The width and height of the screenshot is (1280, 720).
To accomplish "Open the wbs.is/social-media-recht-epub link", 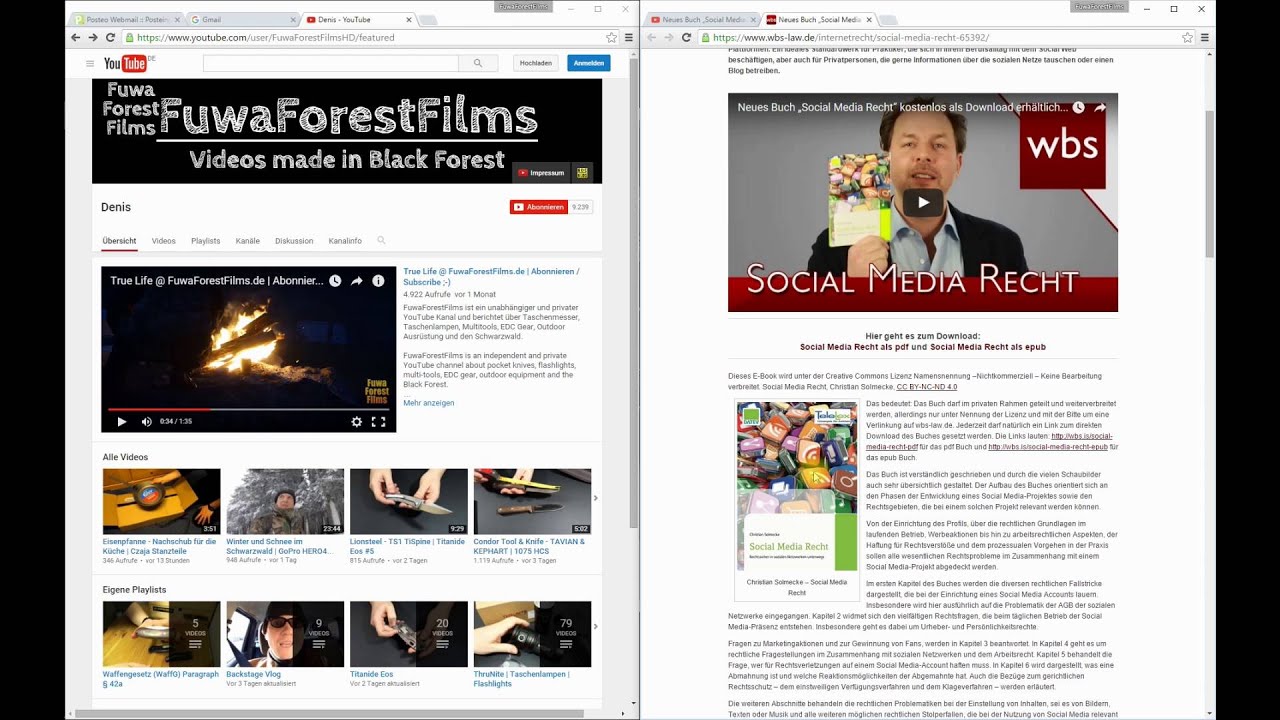I will point(1048,447).
